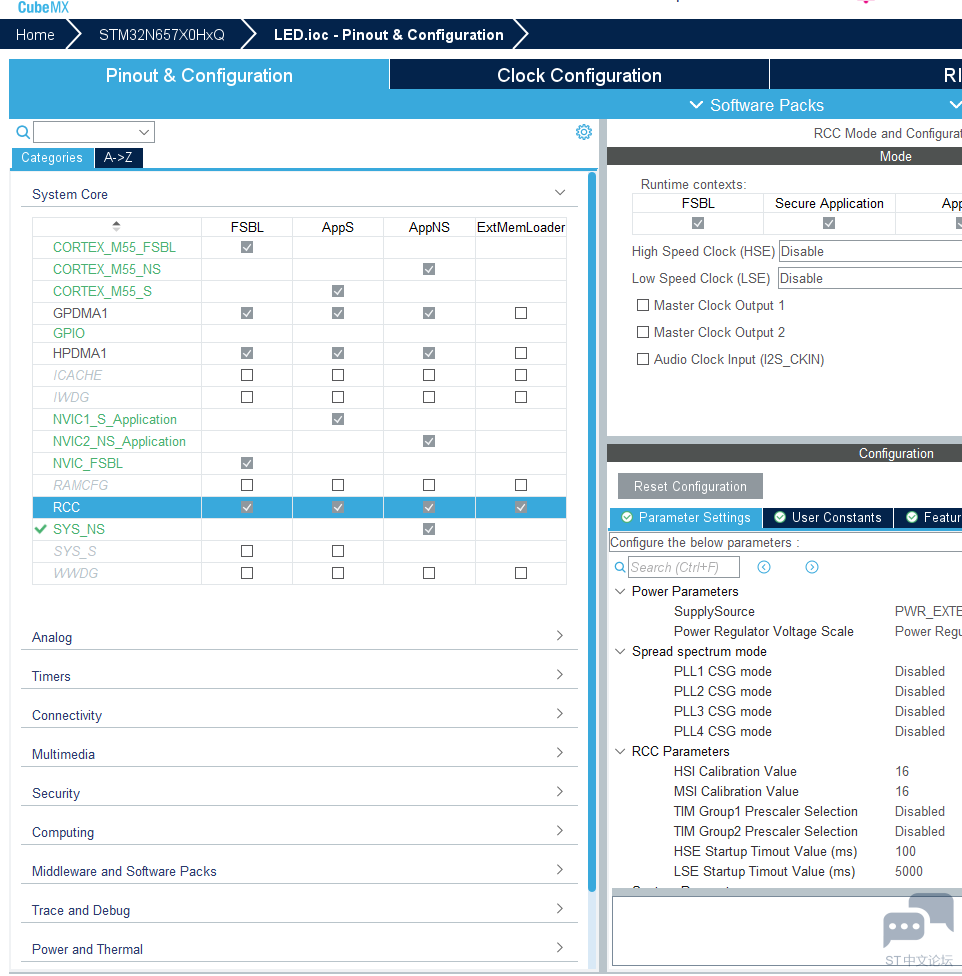
Task: Select the SYS_NS row
Action: 299,529
